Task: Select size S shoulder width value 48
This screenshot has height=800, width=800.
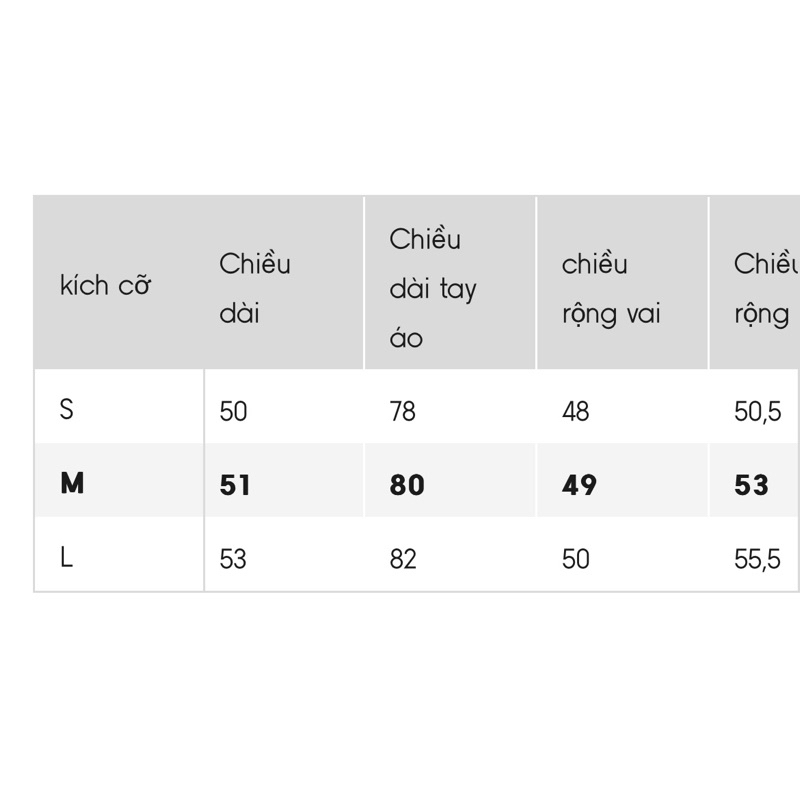Action: pos(576,411)
